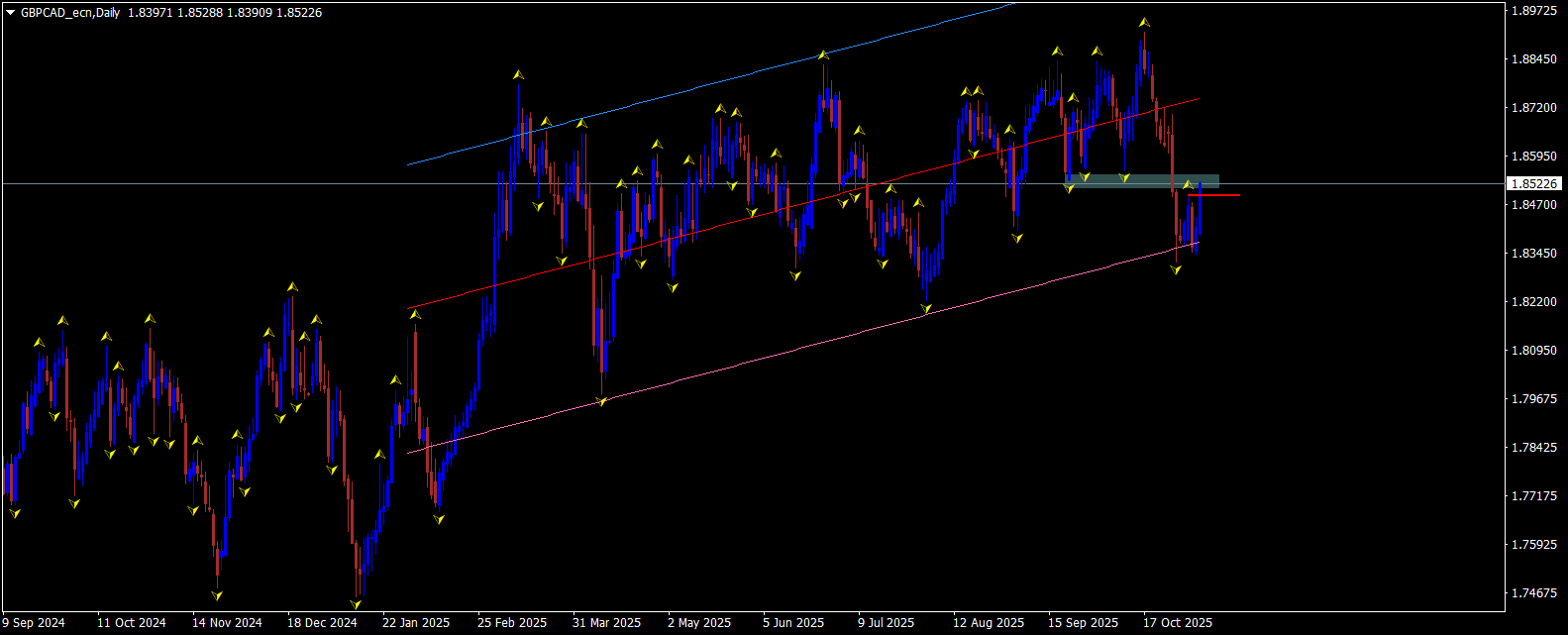1568x635 pixels.
Task: Click the 11 Oct 2024 date label
Action: point(132,623)
